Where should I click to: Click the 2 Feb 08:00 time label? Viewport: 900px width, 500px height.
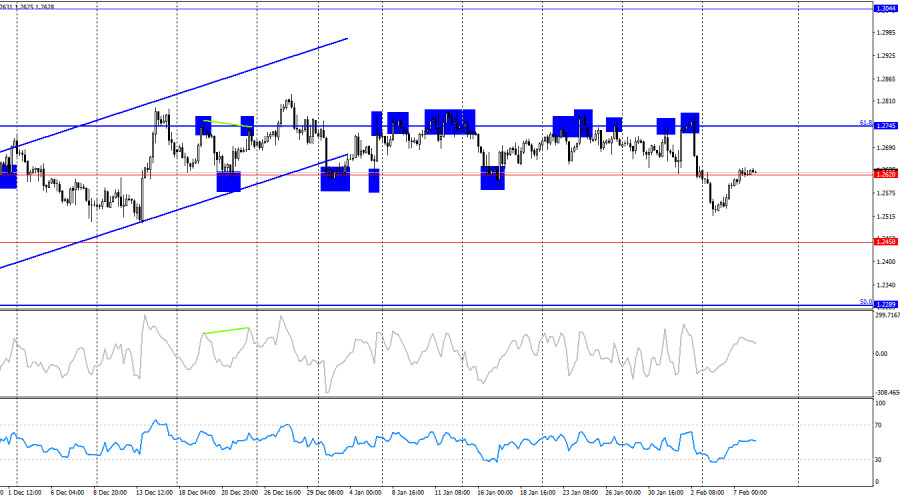coord(707,493)
